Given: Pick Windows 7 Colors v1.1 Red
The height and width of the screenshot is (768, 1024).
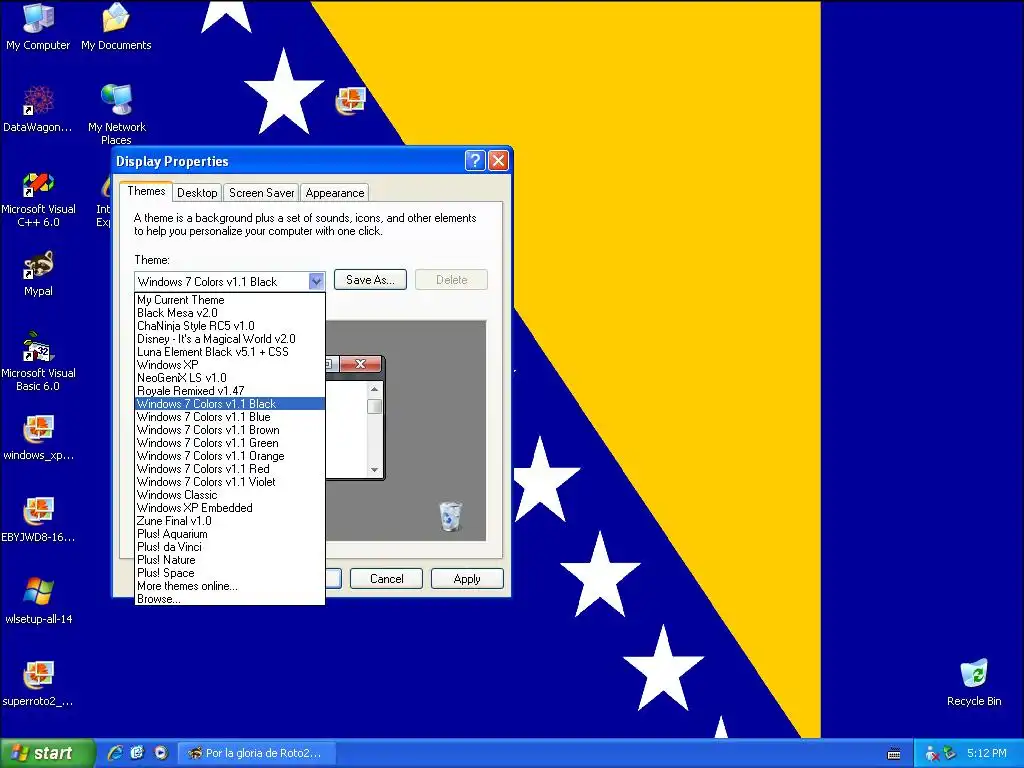Looking at the screenshot, I should (x=229, y=469).
